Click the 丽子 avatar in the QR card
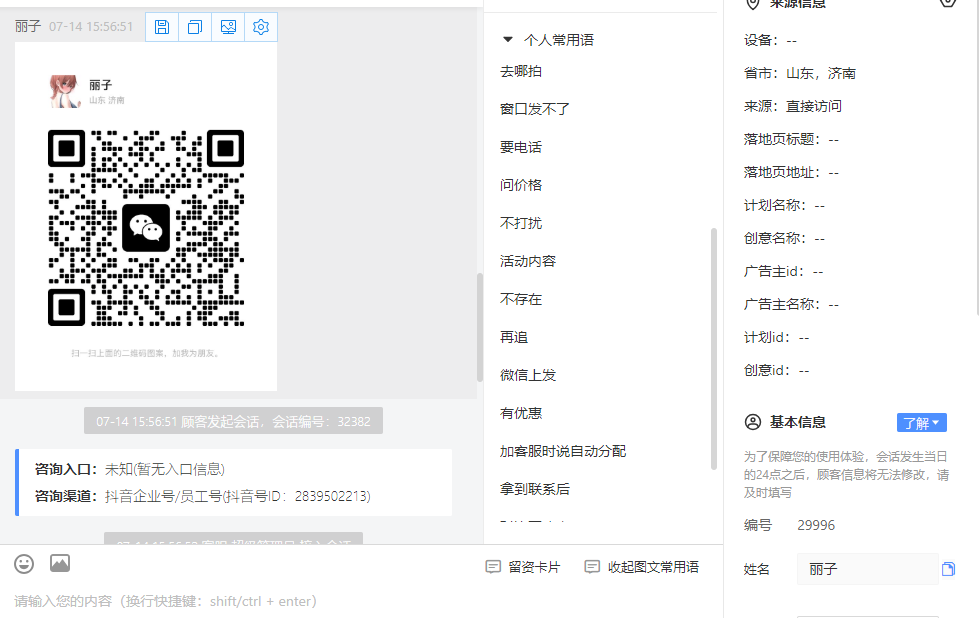The image size is (979, 618). (x=65, y=91)
